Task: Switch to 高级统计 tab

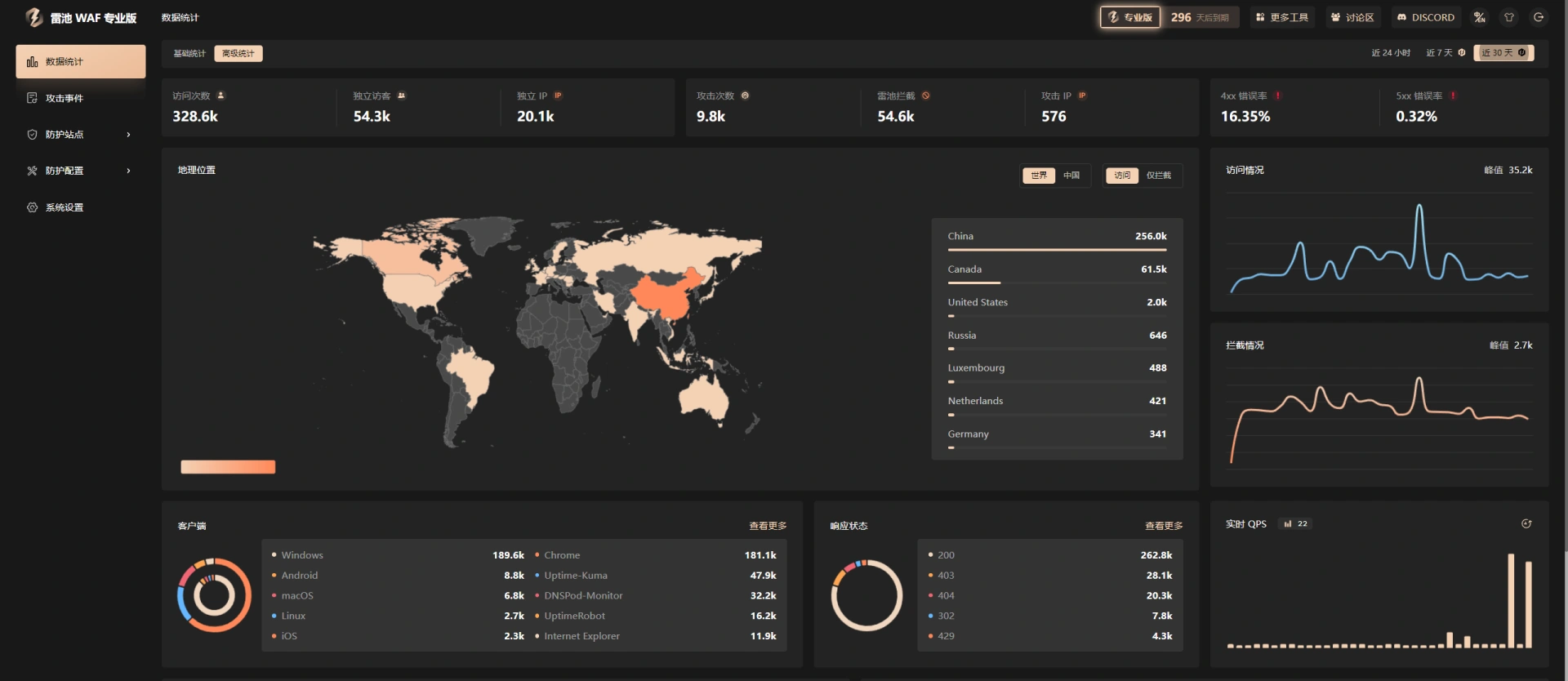Action: [x=238, y=53]
